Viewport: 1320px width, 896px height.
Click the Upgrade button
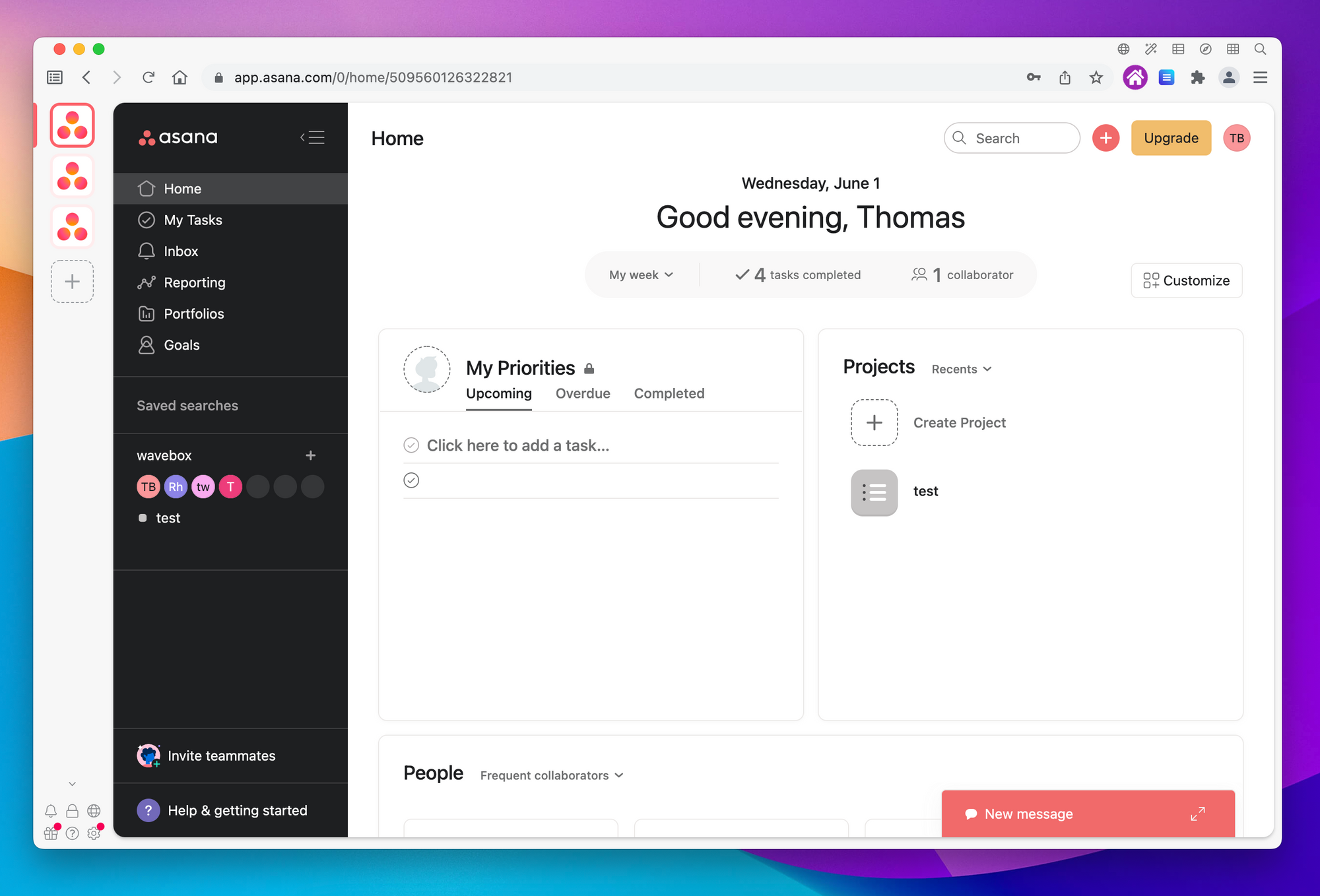[1170, 138]
